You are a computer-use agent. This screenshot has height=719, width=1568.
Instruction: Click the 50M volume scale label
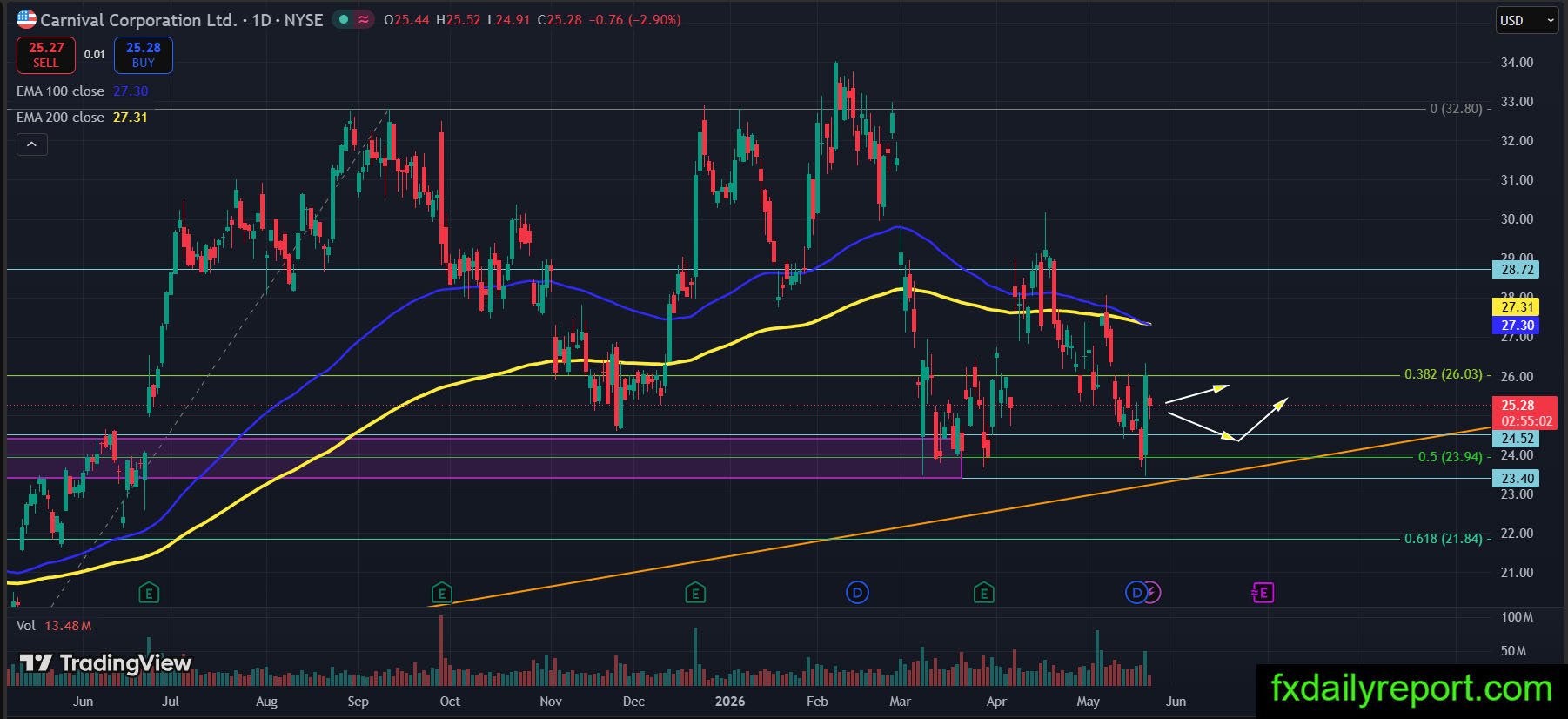(x=1514, y=651)
